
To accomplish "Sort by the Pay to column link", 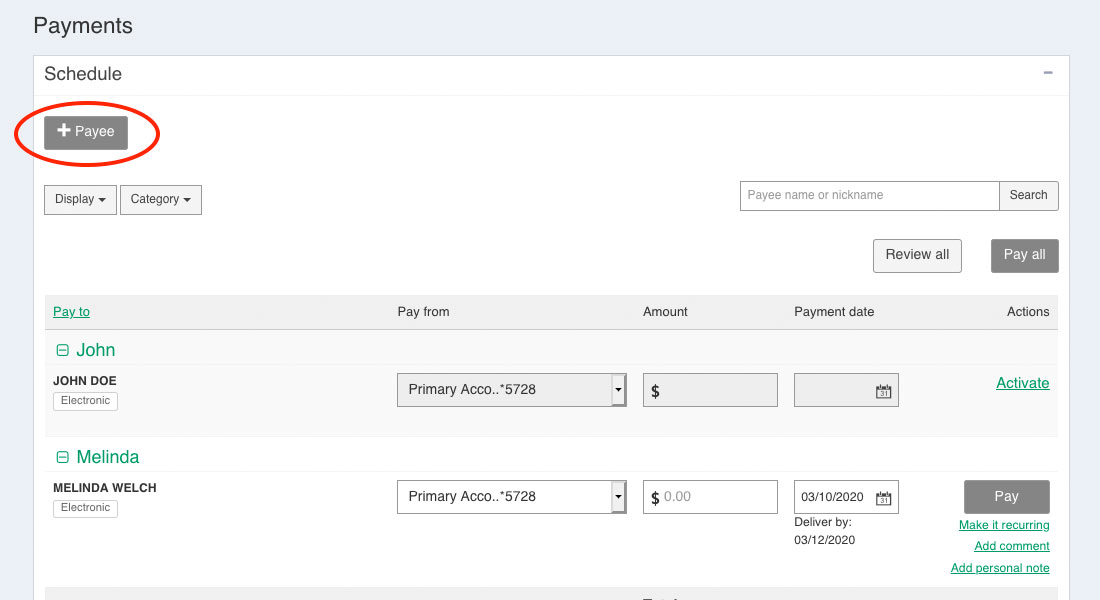I will point(71,312).
